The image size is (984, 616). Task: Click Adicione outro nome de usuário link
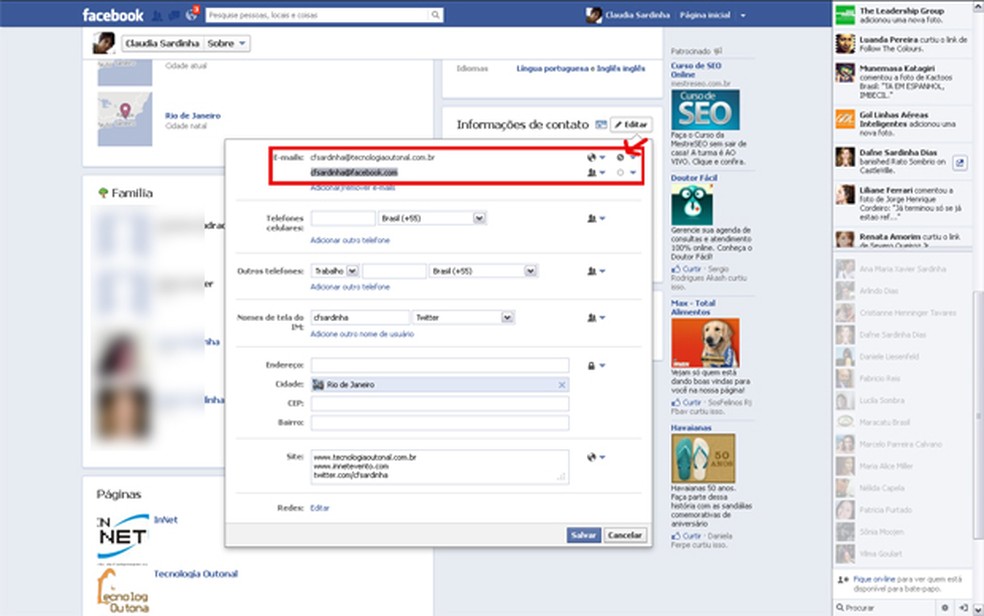(x=362, y=334)
